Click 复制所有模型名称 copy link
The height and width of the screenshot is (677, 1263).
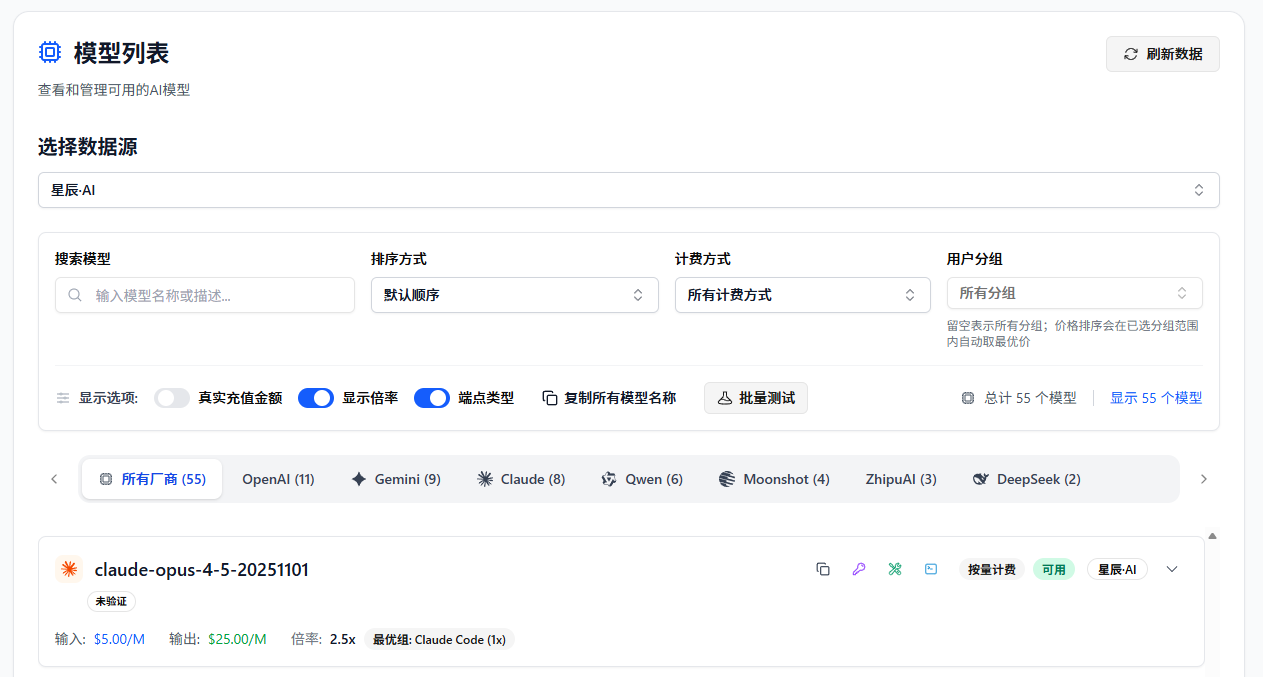tap(609, 398)
